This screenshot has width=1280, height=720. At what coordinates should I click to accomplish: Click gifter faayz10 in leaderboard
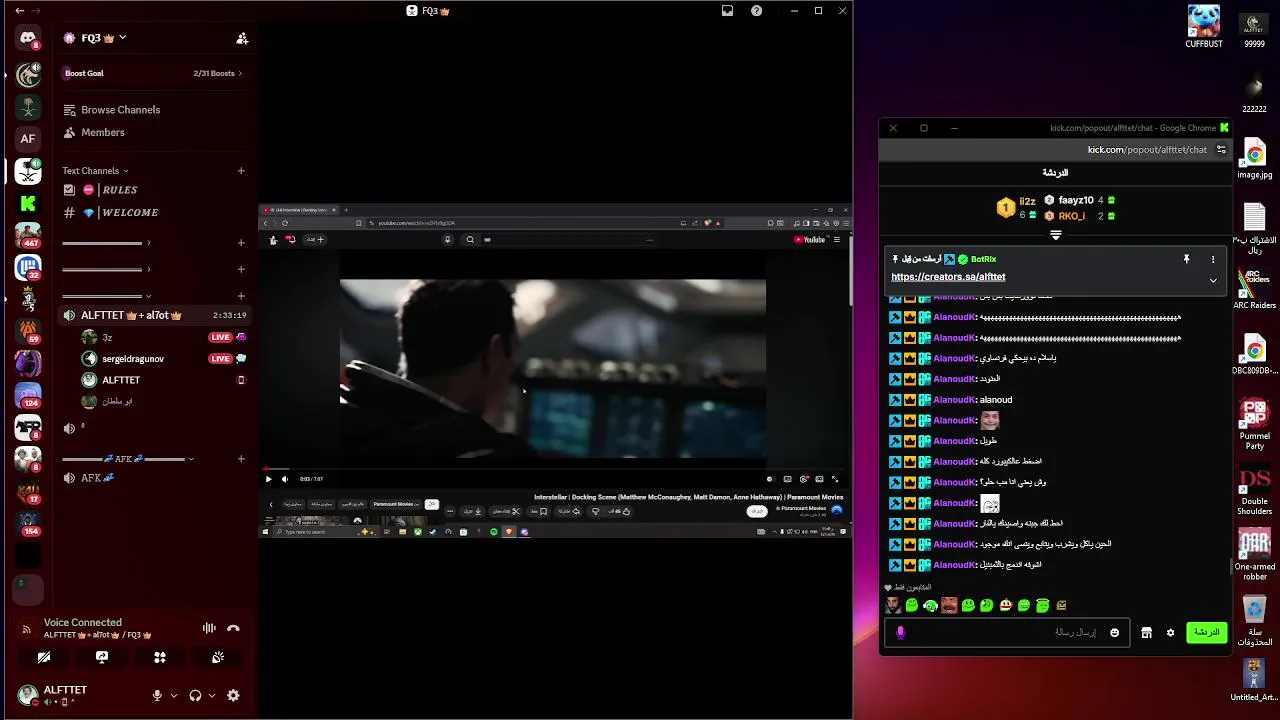(1076, 200)
